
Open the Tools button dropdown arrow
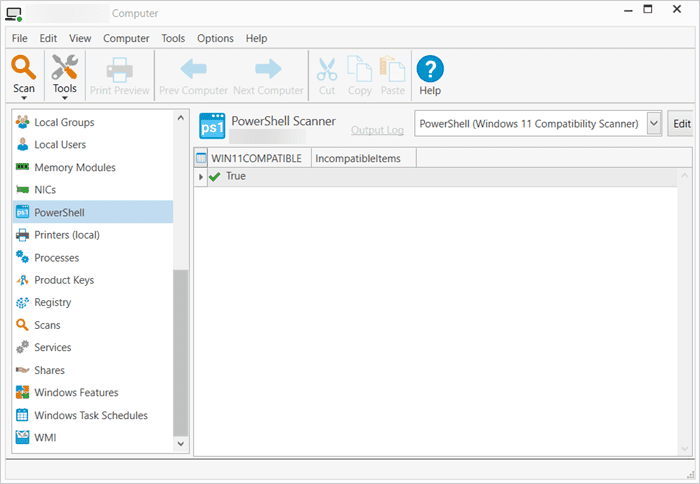[x=64, y=98]
